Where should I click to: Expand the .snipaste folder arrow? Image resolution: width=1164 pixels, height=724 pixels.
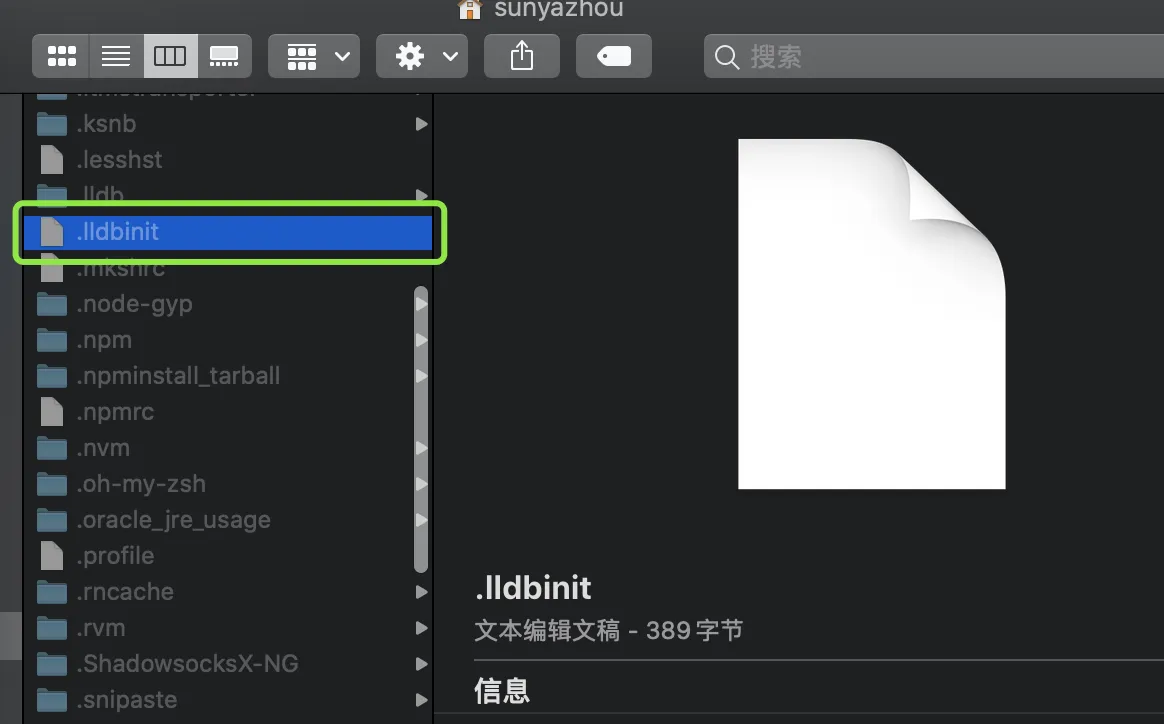(x=421, y=700)
